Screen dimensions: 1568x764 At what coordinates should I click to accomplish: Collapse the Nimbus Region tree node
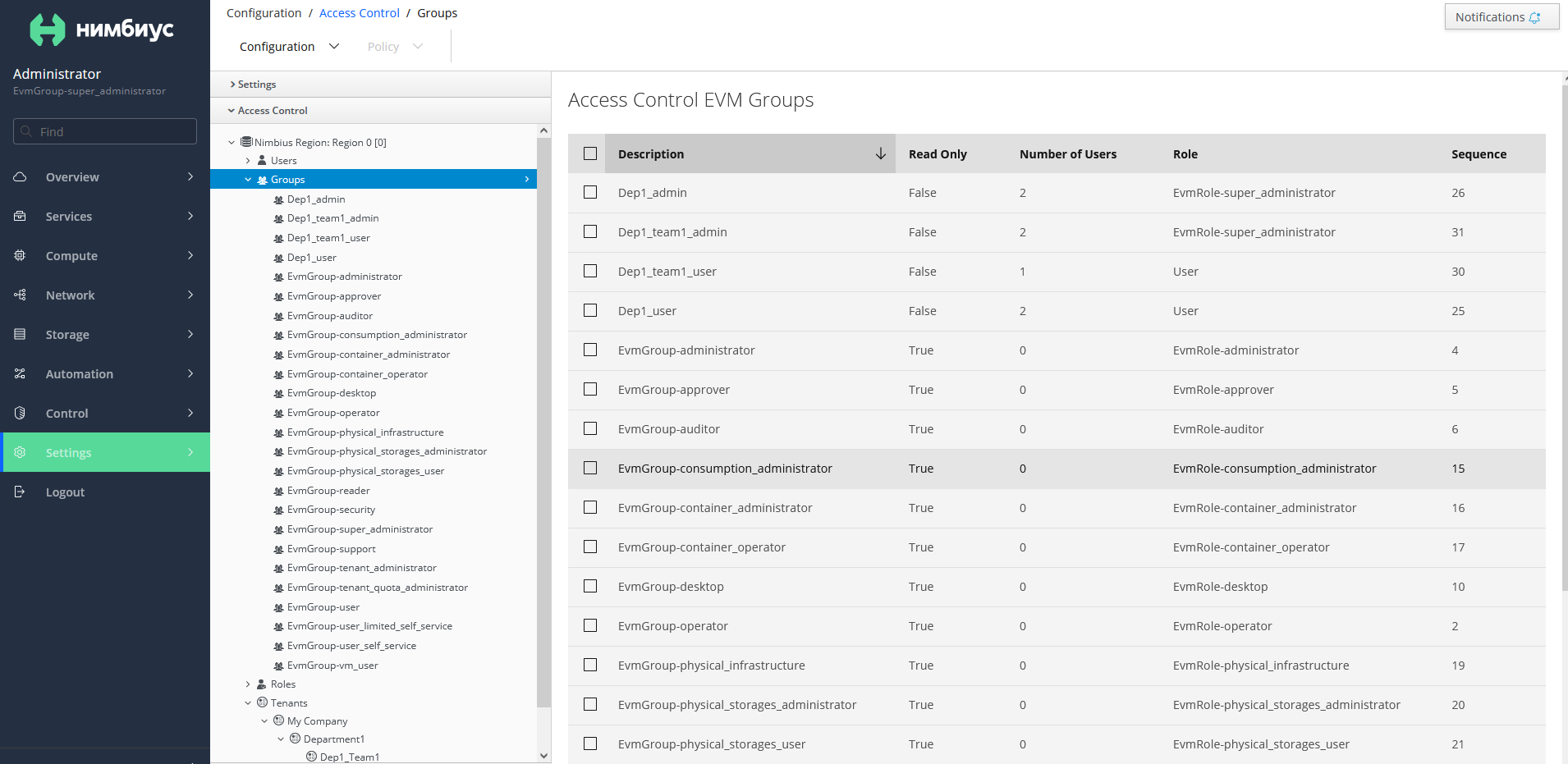tap(232, 143)
